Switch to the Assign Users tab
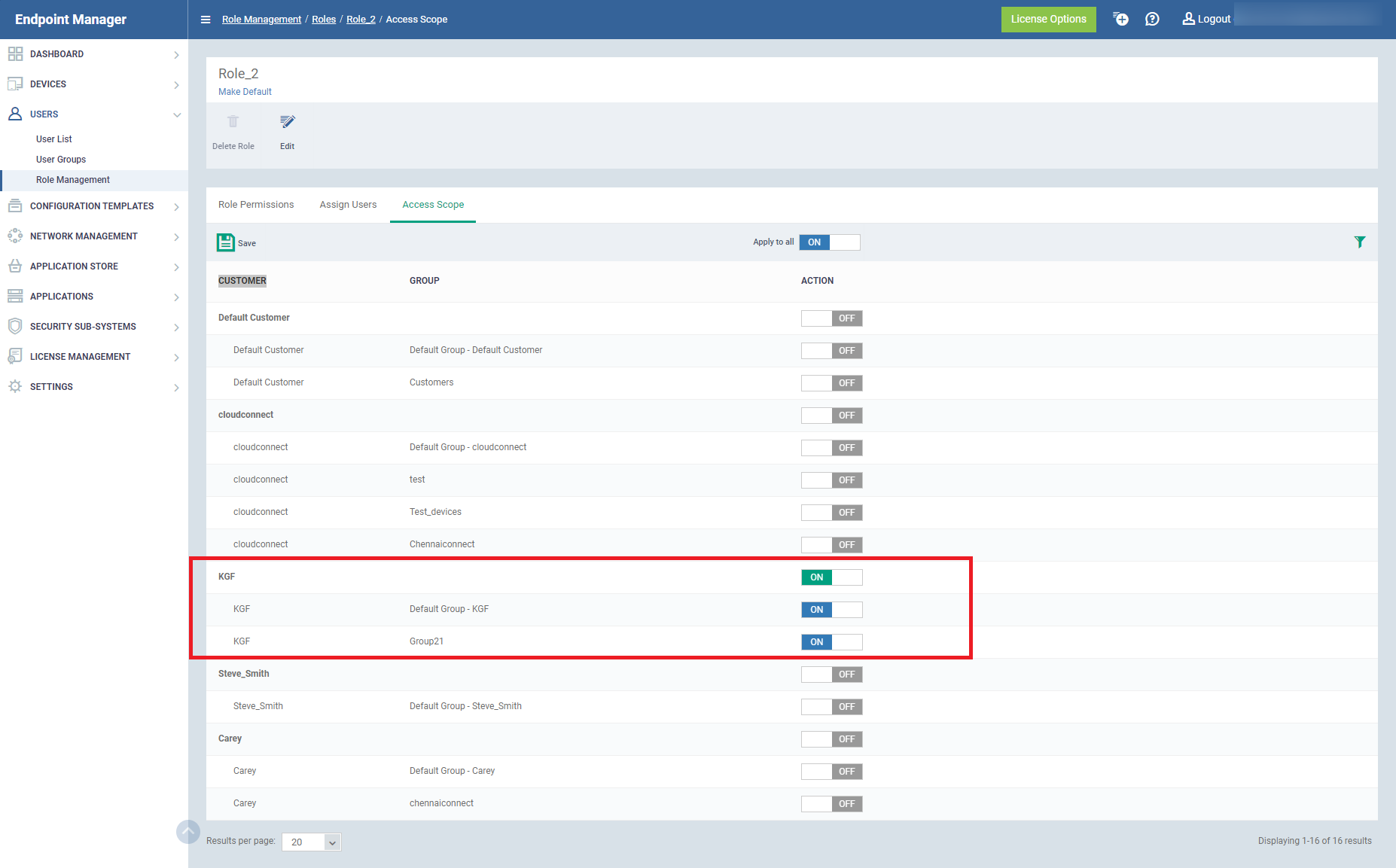This screenshot has height=868, width=1396. click(x=348, y=205)
